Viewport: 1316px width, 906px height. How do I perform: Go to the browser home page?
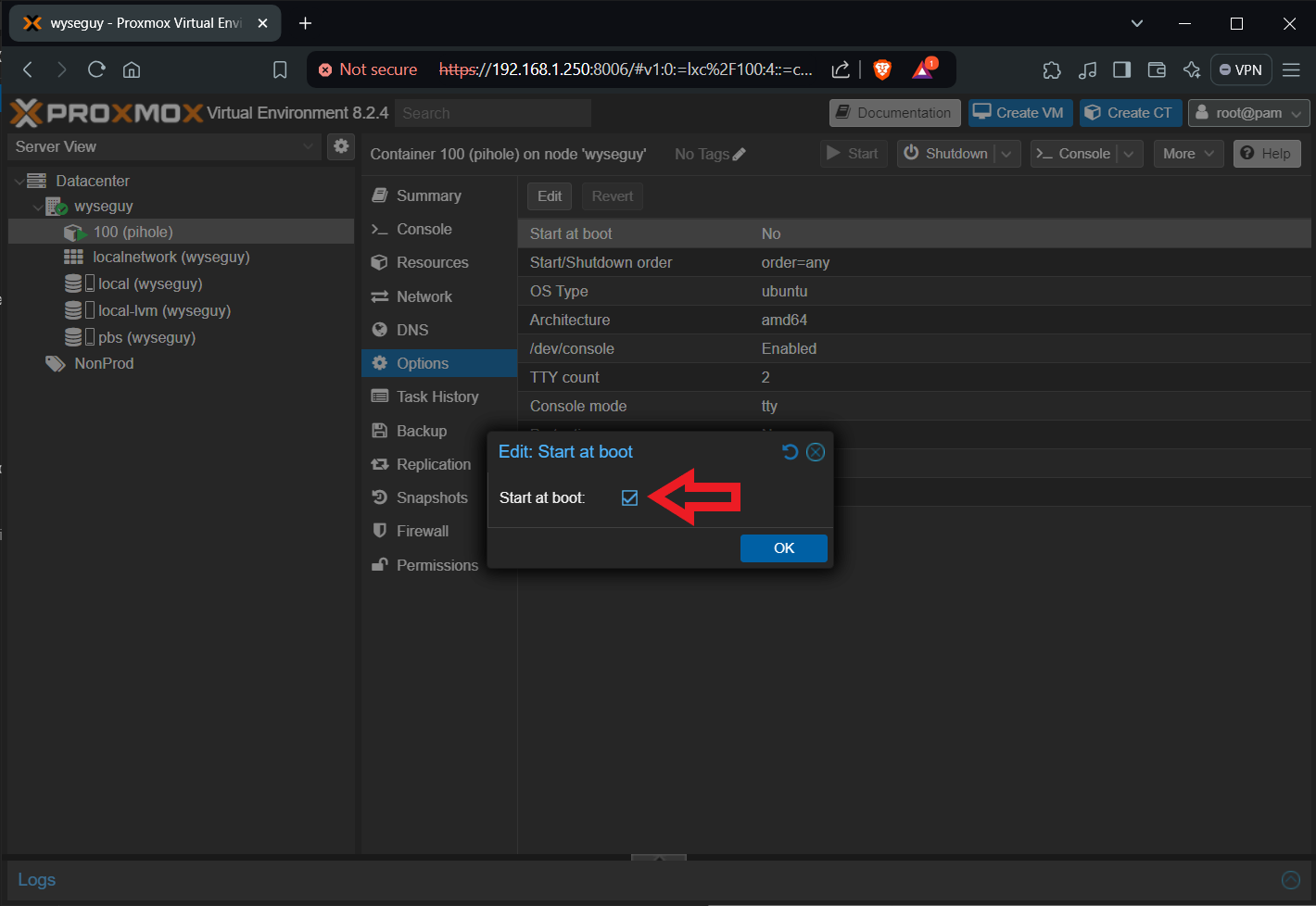pos(132,69)
